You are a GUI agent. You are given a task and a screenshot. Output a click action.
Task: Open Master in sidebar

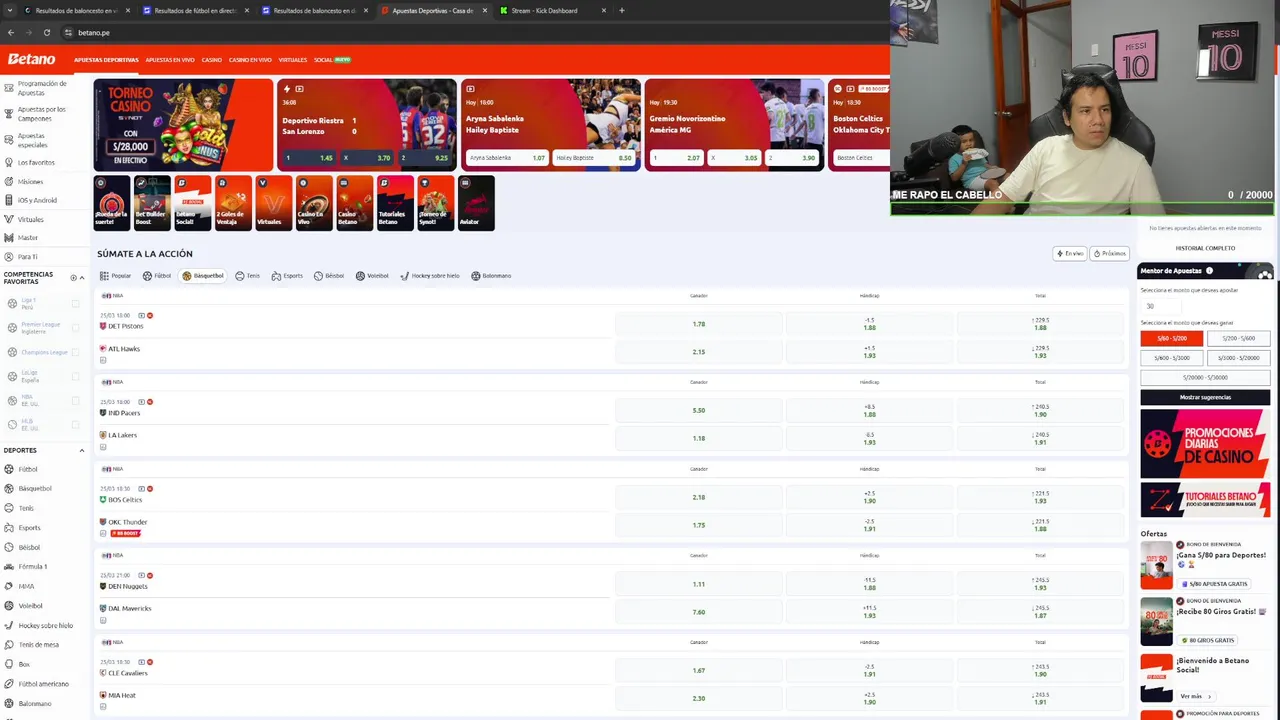click(27, 238)
